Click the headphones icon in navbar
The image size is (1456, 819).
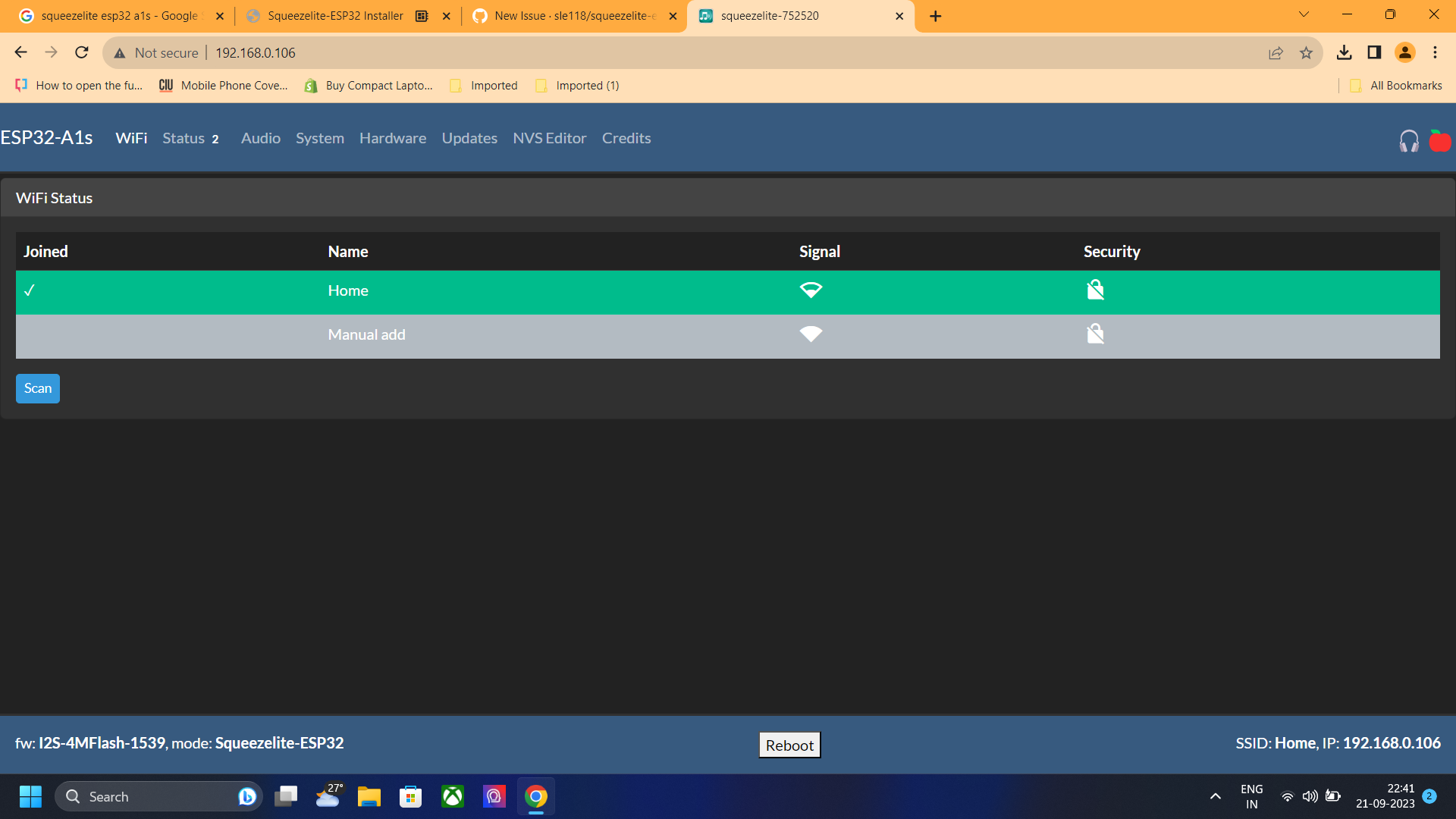[1409, 141]
